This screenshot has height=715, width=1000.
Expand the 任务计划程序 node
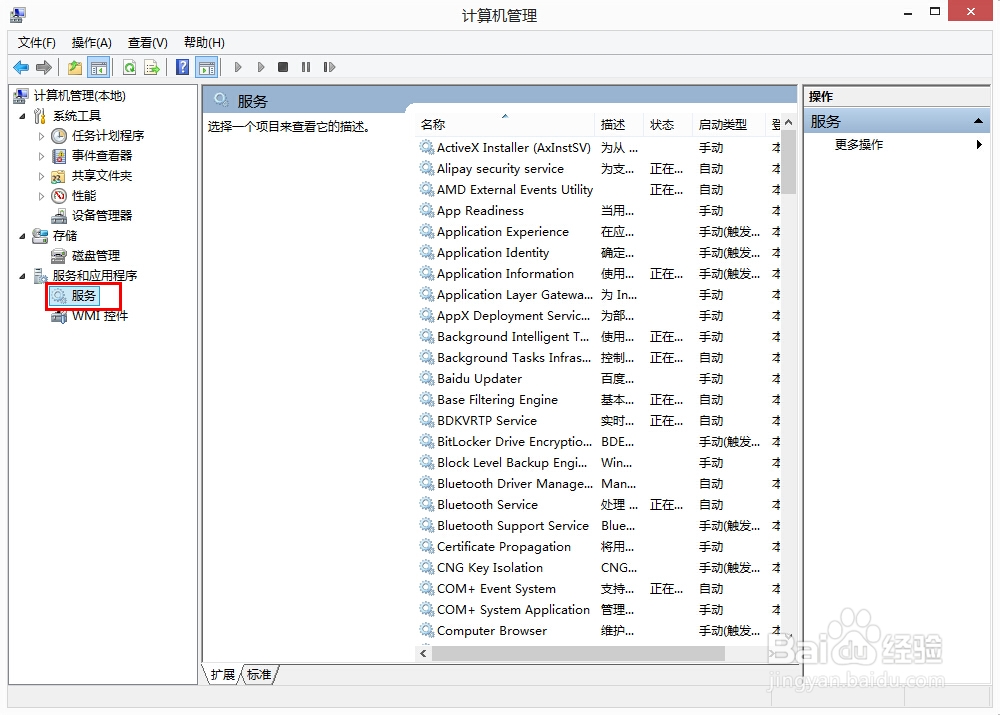pyautogui.click(x=42, y=135)
